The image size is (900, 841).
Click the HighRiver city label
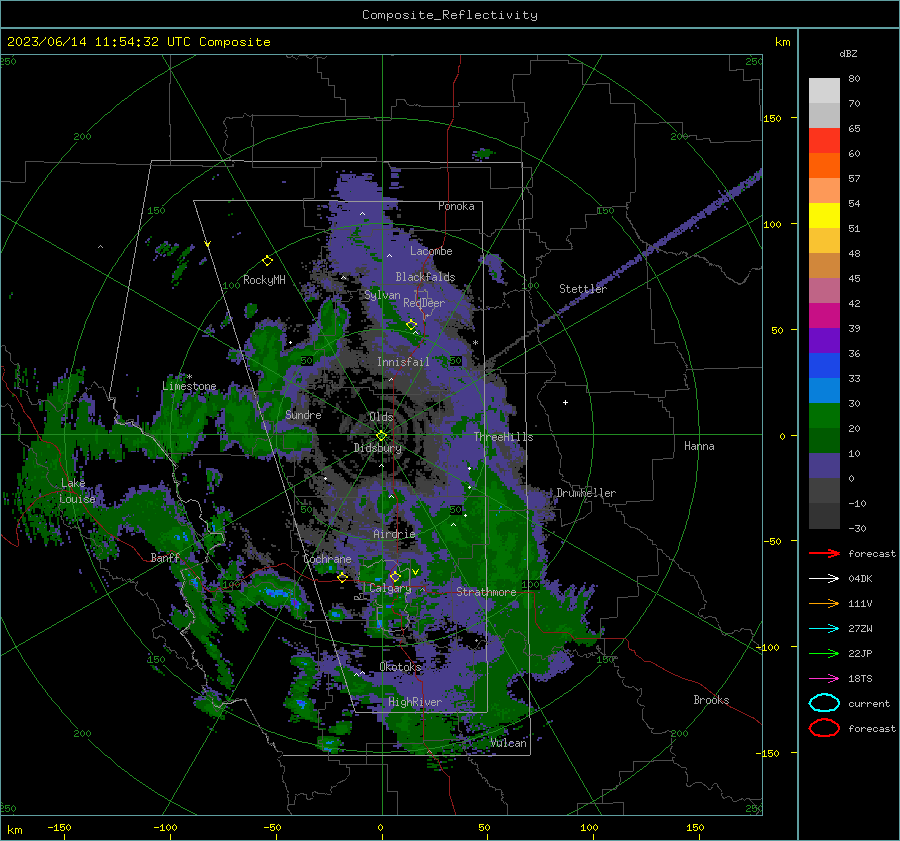414,702
